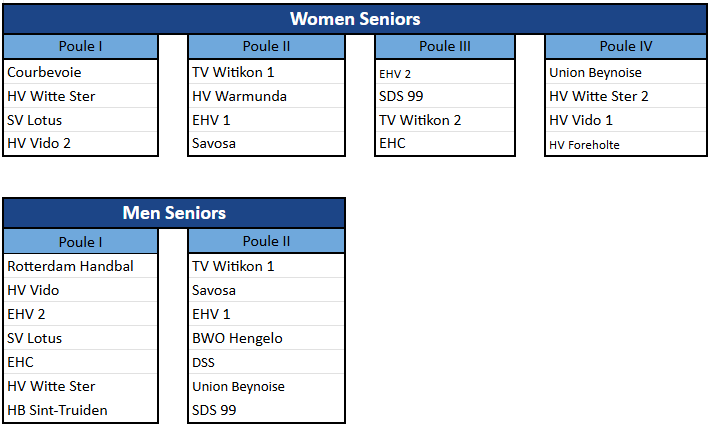Click the HB Sint-Truiden cell
This screenshot has height=426, width=713.
tap(80, 410)
